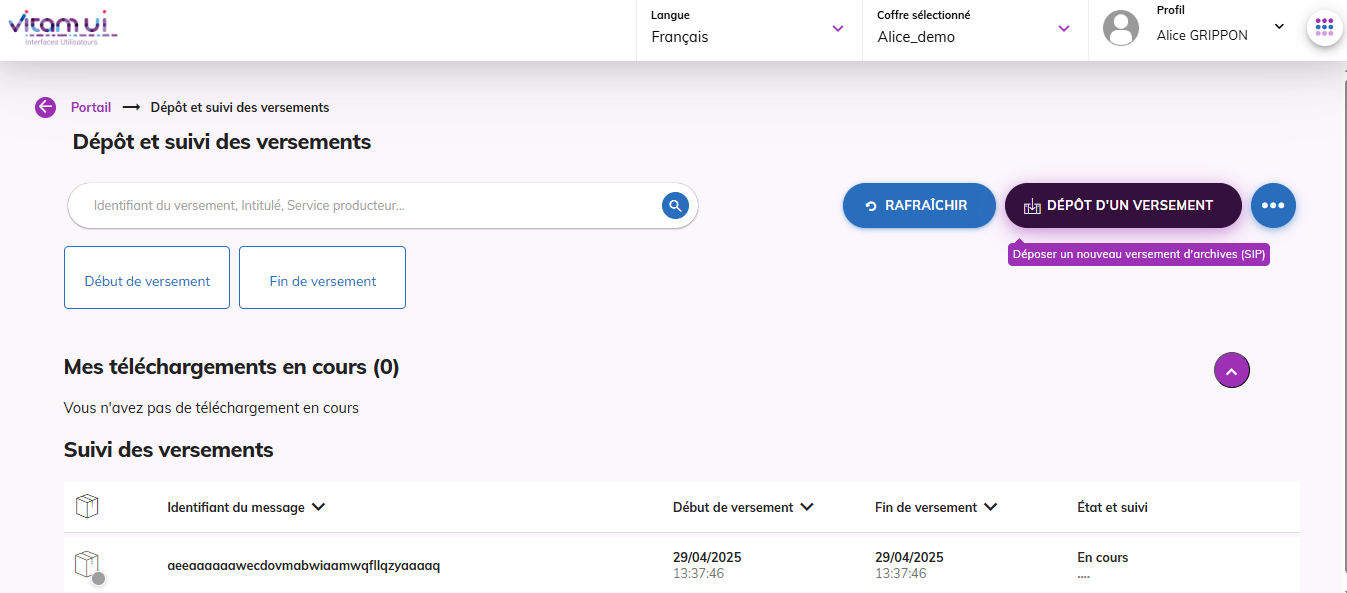This screenshot has width=1347, height=593.
Task: Click the versement search input field
Action: click(370, 206)
